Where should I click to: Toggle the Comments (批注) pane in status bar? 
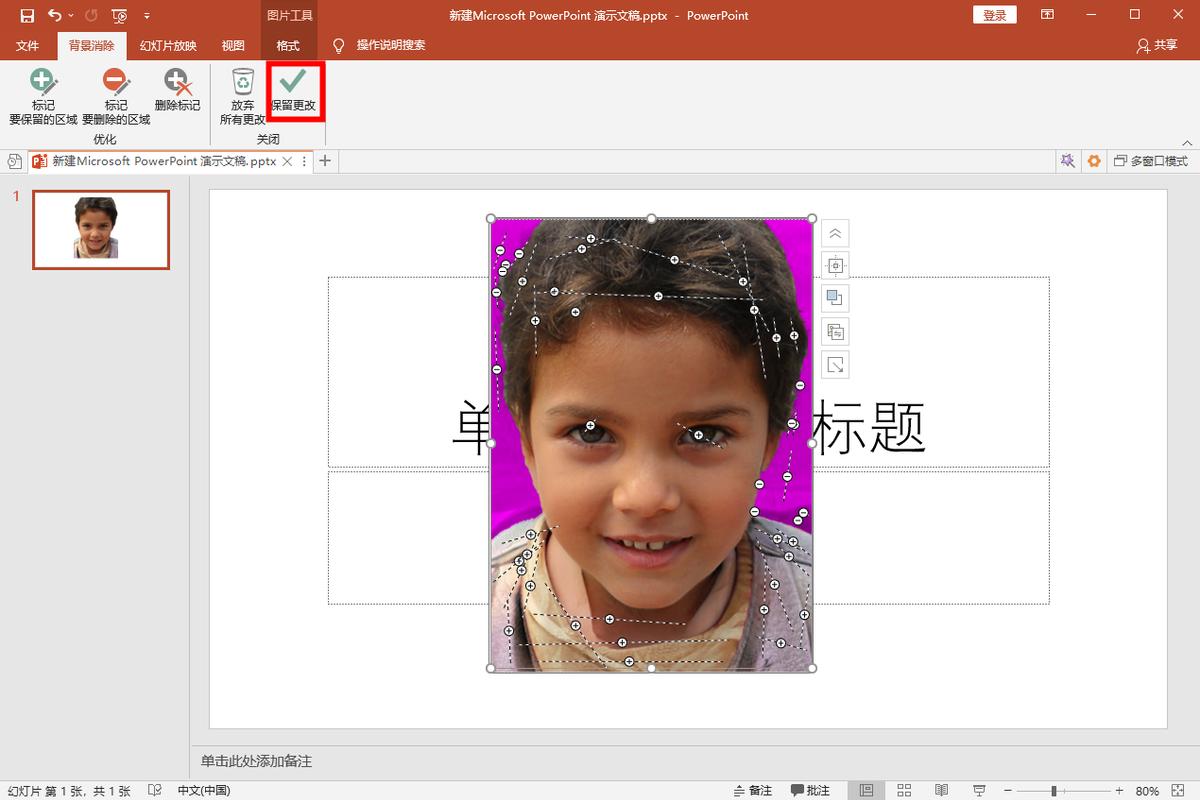tap(810, 791)
